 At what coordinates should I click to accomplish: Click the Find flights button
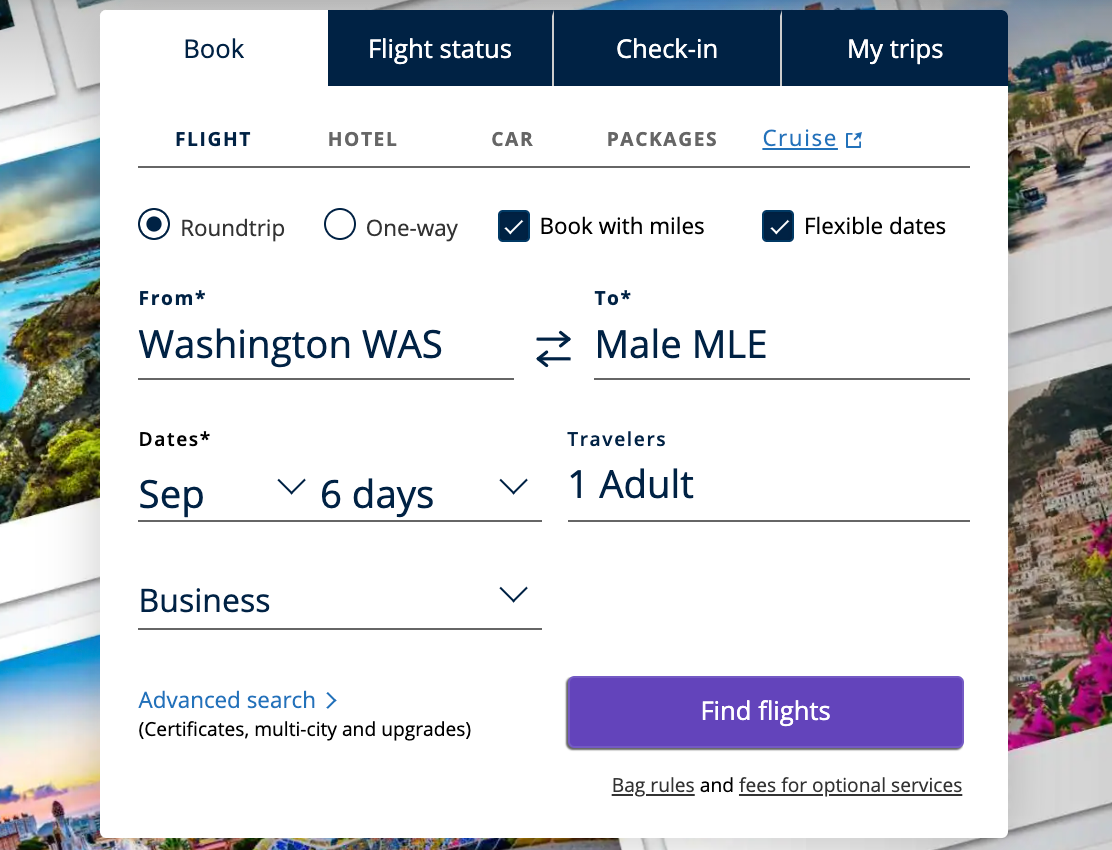[764, 711]
